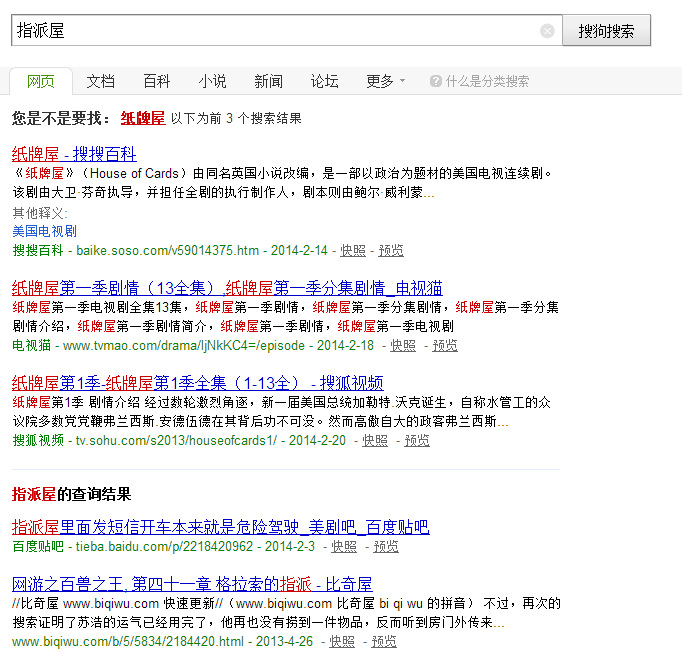This screenshot has width=682, height=659.
Task: Click the 以下为前 3 个搜索结果 text
Action: coord(236,118)
